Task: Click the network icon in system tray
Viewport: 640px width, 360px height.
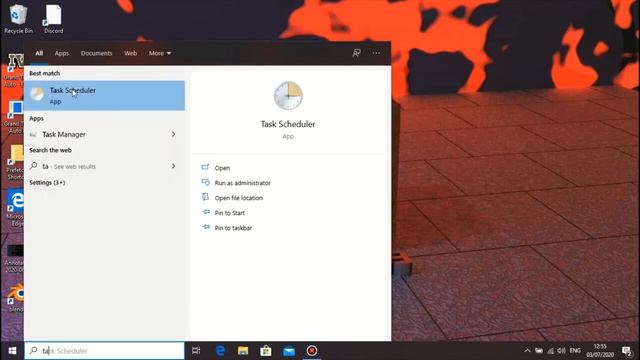Action: coord(550,351)
